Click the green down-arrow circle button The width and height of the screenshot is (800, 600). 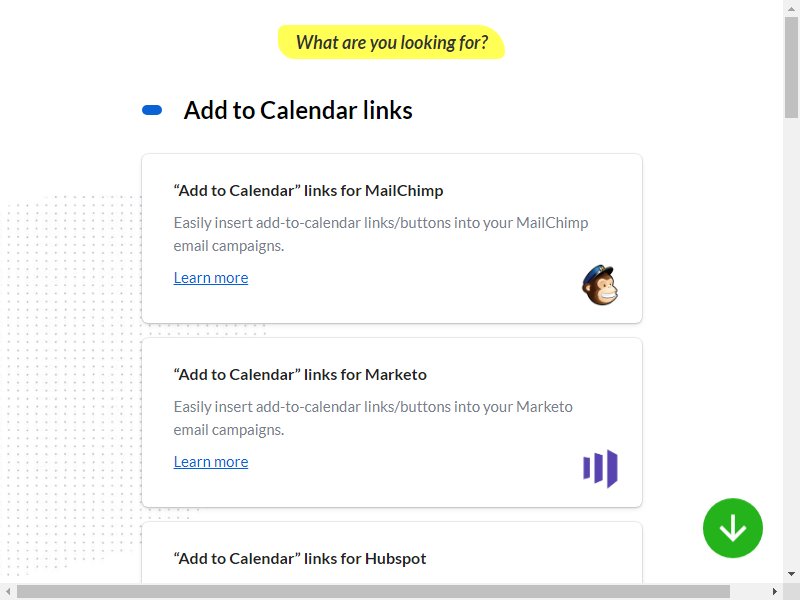(x=733, y=528)
